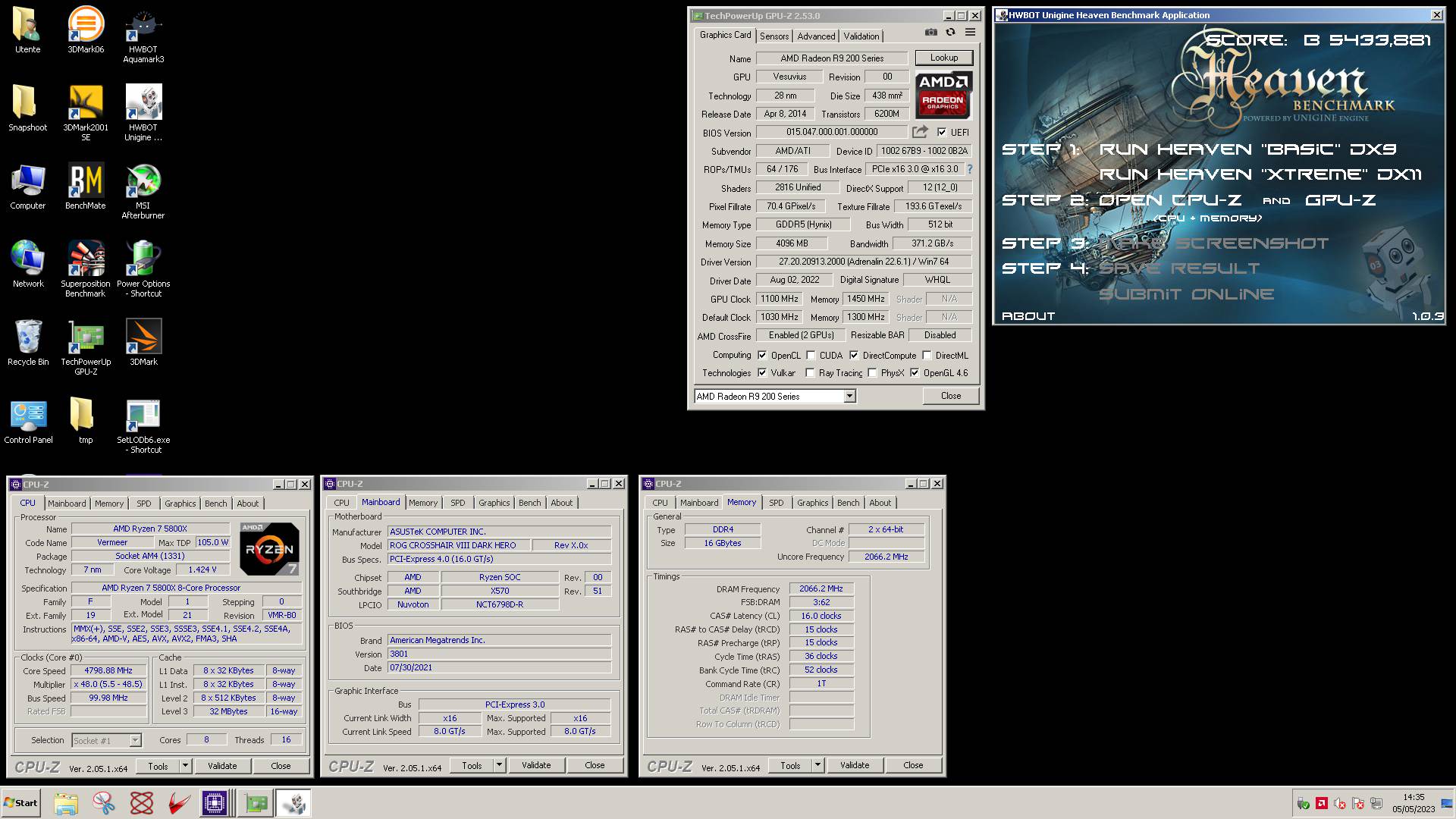This screenshot has height=819, width=1456.
Task: Open the Action Center flag tray icon
Action: pos(1357,803)
